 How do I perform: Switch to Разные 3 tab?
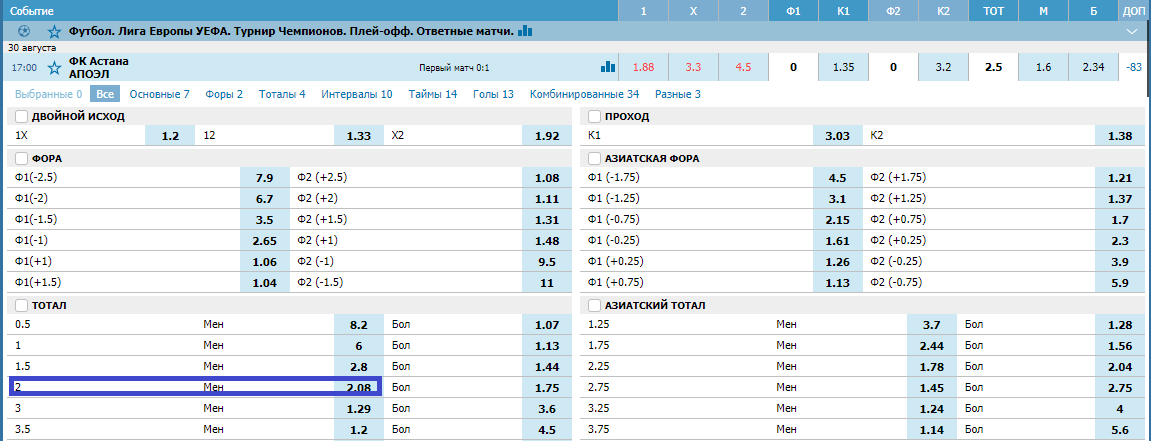pyautogui.click(x=678, y=94)
